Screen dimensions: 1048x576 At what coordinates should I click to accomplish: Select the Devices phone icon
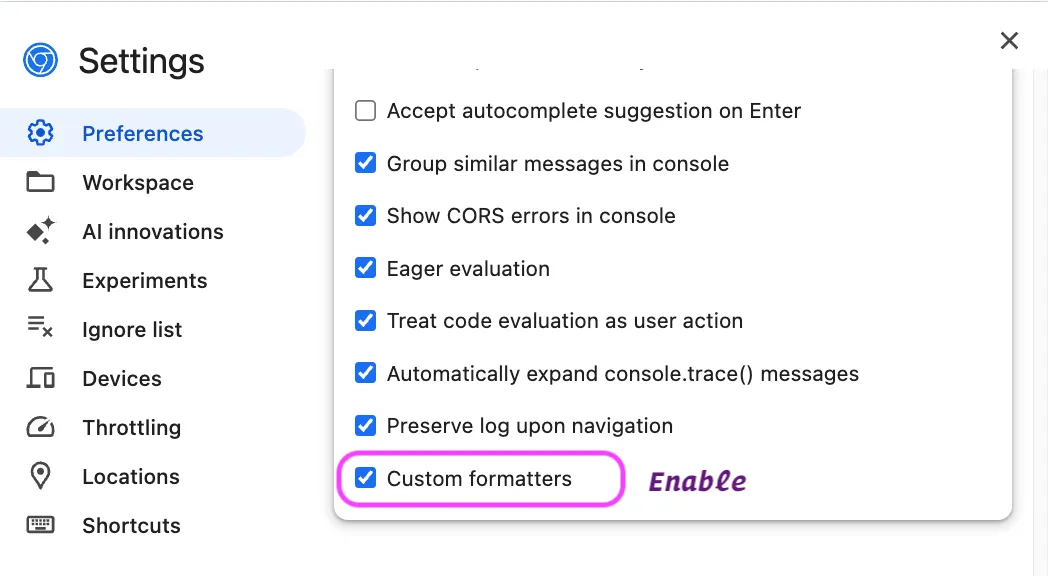click(x=40, y=378)
